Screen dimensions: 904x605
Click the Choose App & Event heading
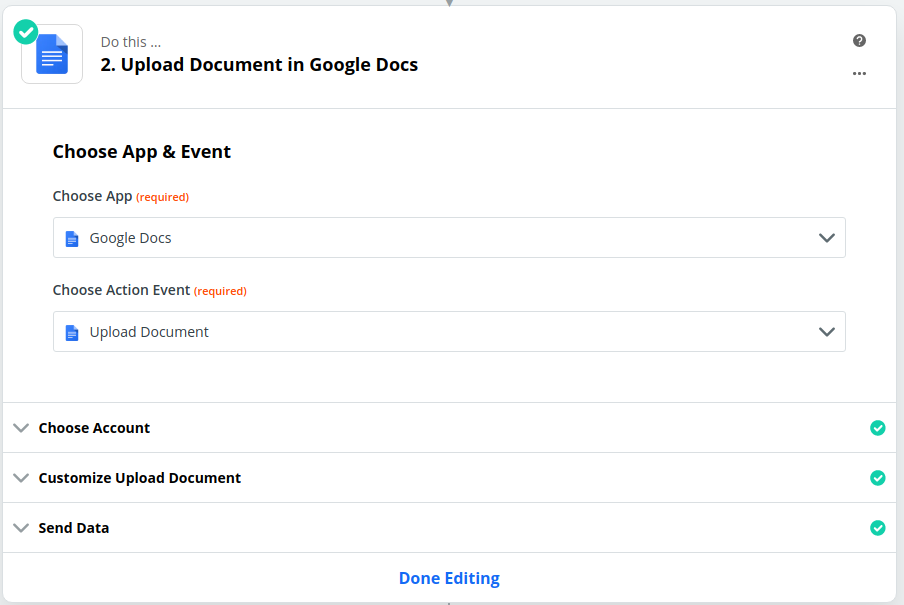tap(142, 152)
